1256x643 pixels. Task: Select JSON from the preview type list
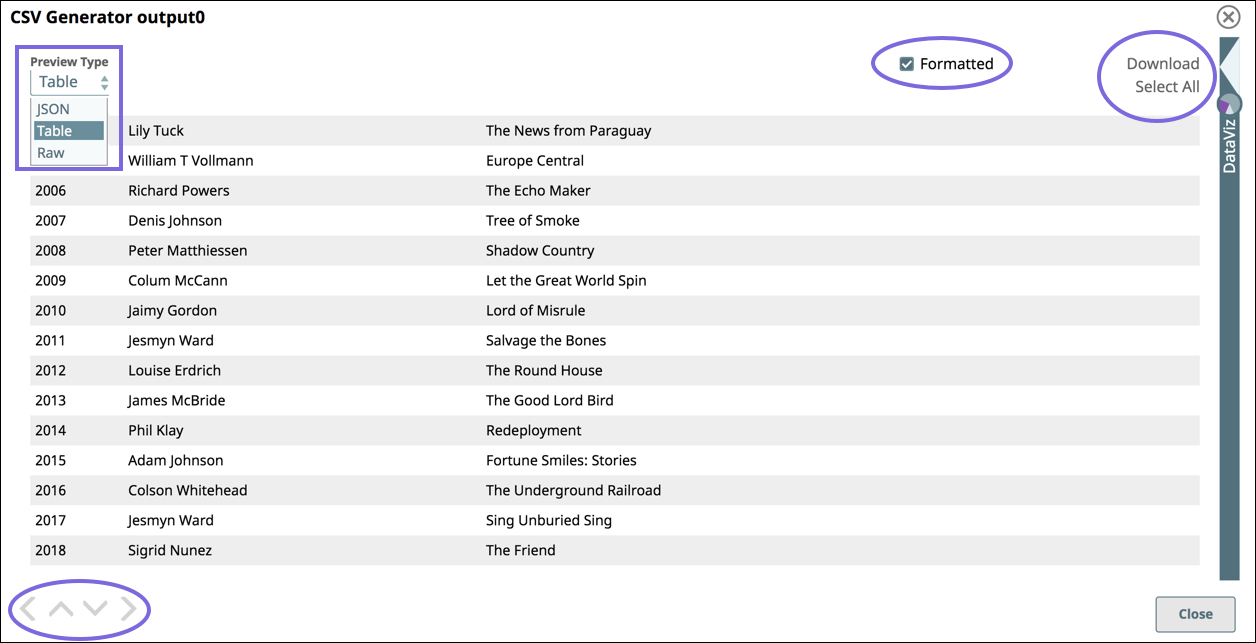click(54, 109)
